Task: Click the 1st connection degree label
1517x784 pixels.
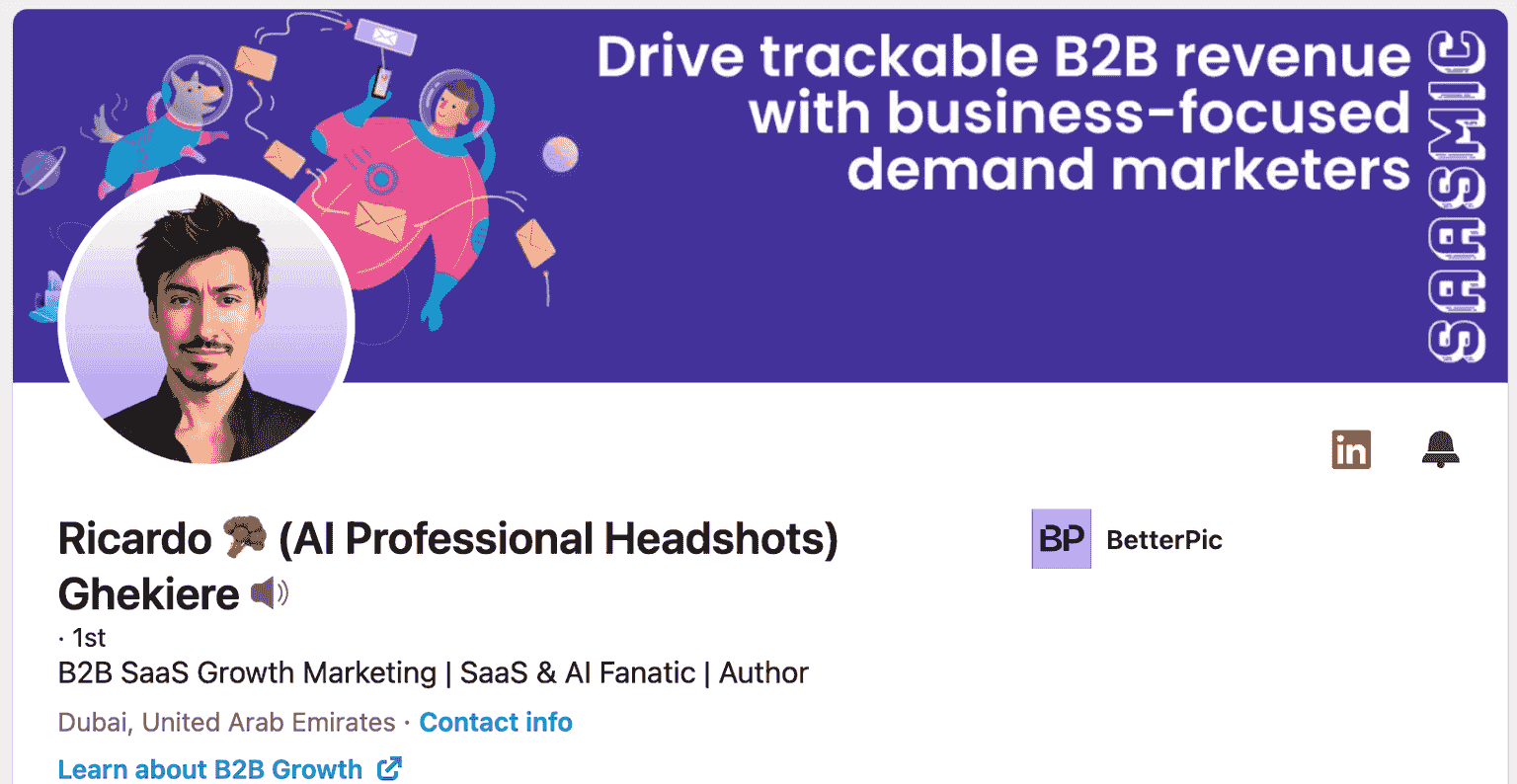Action: (89, 638)
